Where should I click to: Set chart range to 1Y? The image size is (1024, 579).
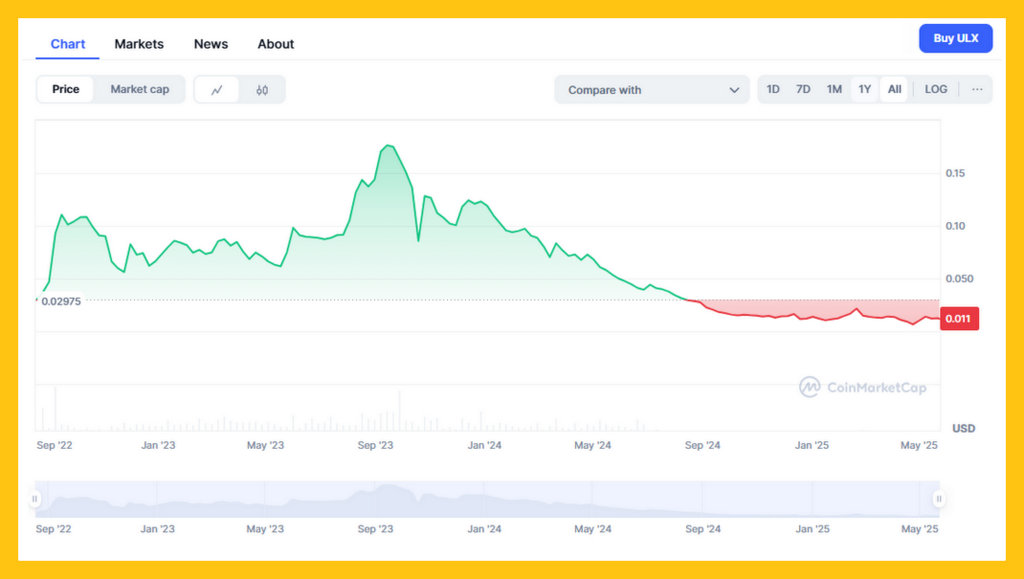[865, 89]
